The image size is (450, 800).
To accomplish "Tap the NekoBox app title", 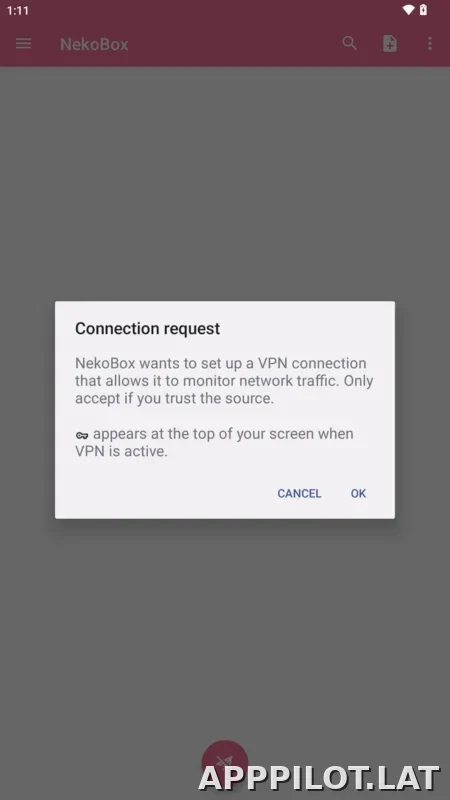I will coord(94,44).
